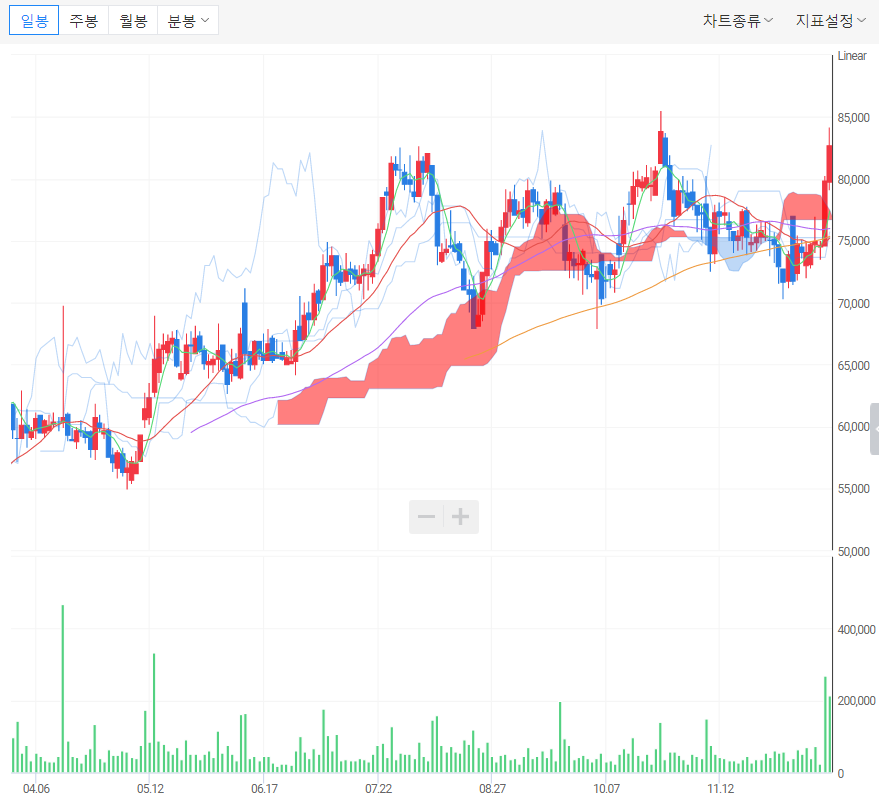Click the 400,000 volume axis label
879x801 pixels.
point(856,629)
